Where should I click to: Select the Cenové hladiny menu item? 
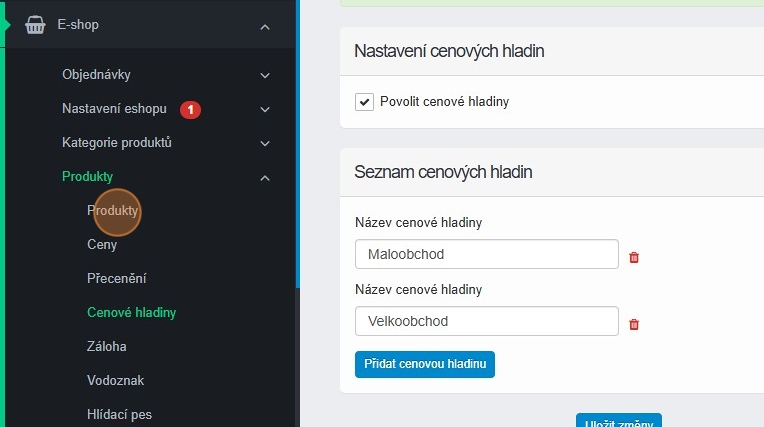[x=131, y=313]
